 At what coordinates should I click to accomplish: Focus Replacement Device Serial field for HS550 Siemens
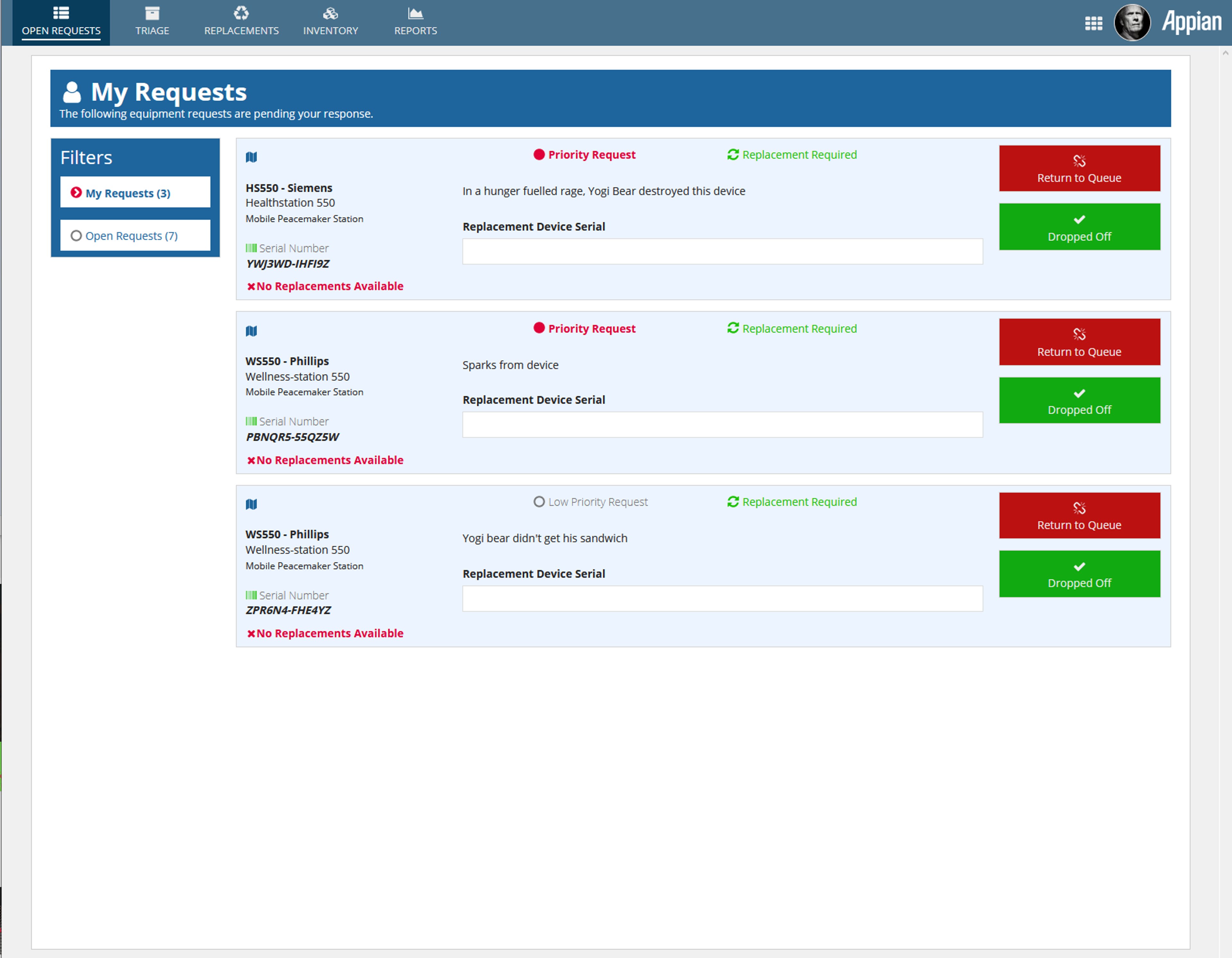point(722,251)
